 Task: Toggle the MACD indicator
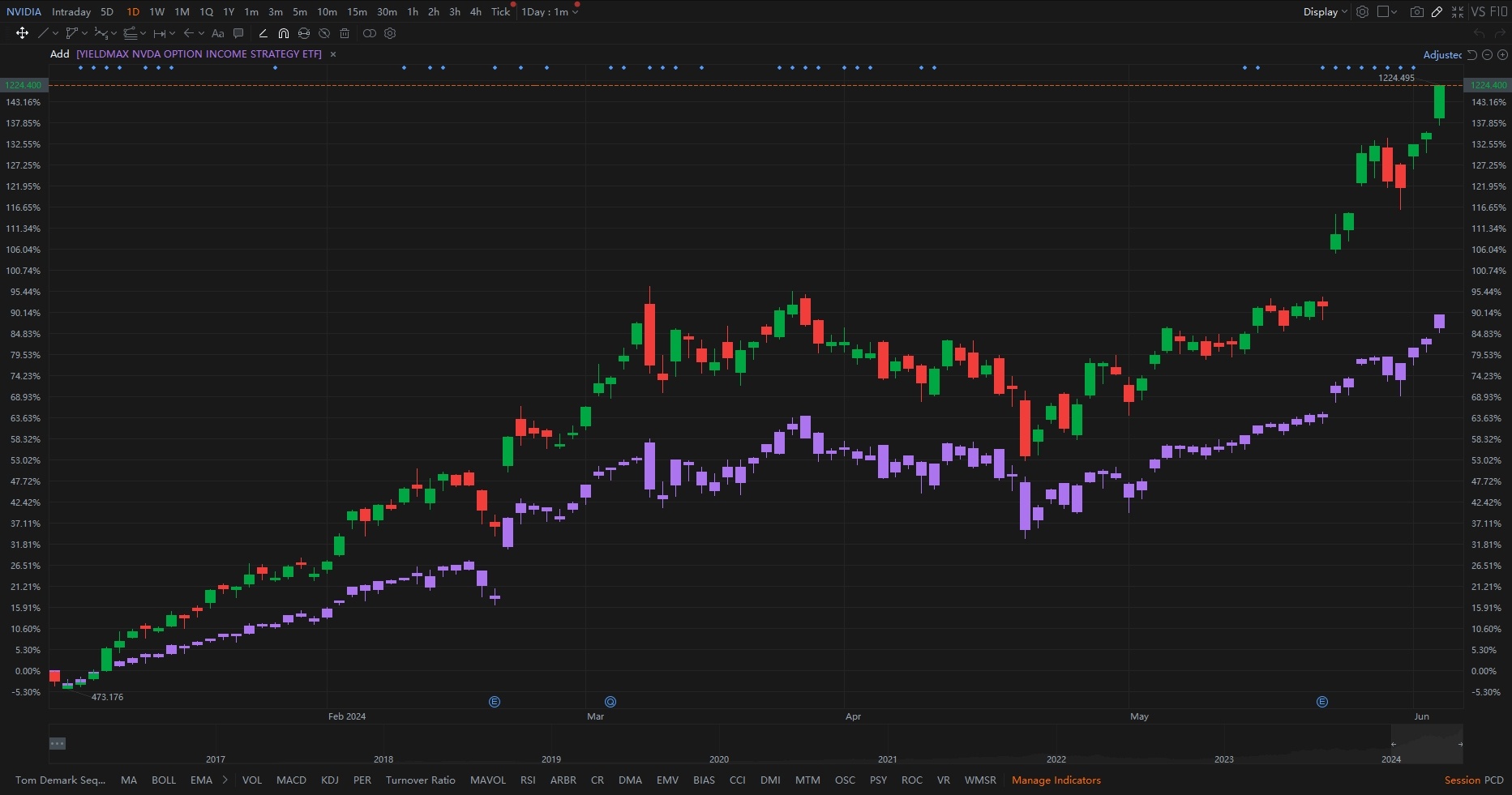click(x=291, y=780)
